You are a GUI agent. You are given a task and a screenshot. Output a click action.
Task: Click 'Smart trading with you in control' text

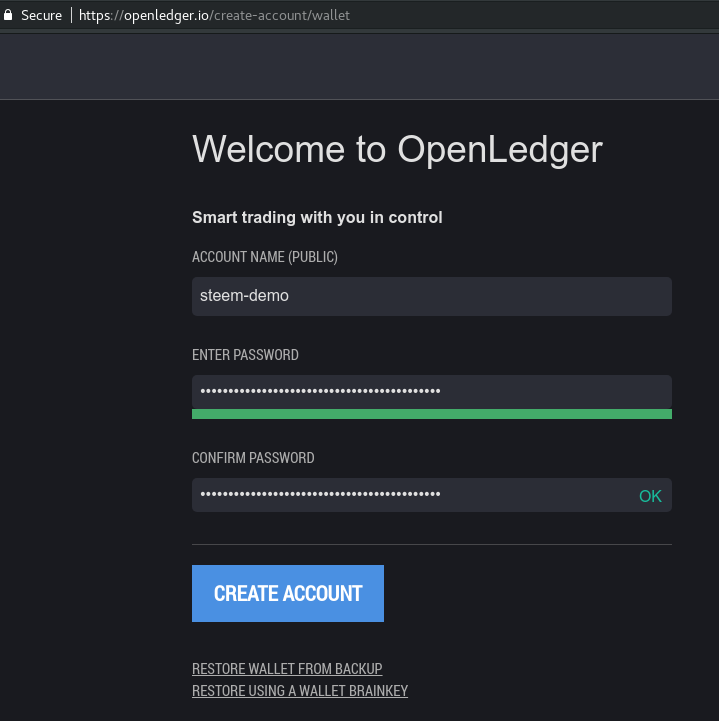317,217
